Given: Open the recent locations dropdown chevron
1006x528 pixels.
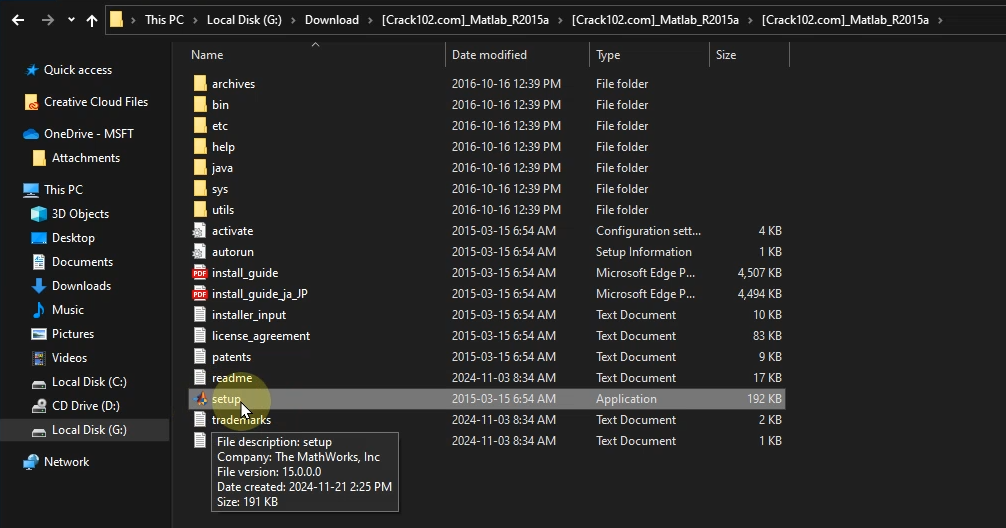Looking at the screenshot, I should tap(71, 20).
